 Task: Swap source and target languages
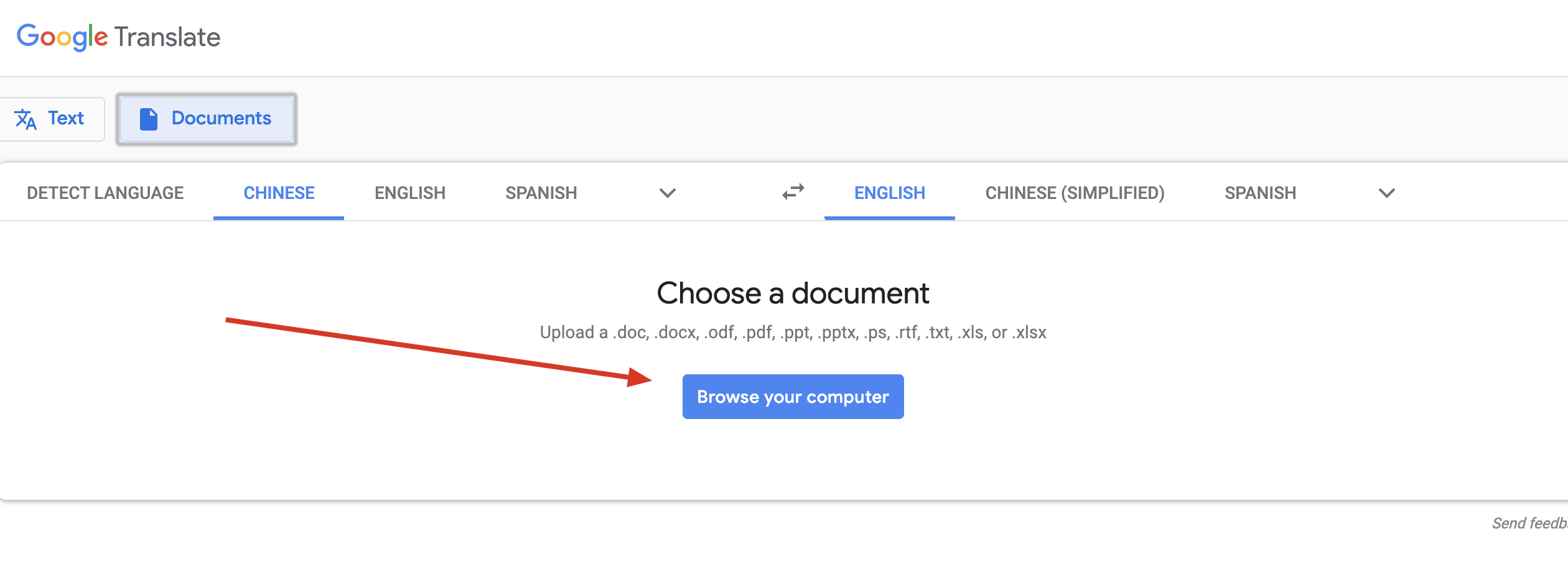793,192
